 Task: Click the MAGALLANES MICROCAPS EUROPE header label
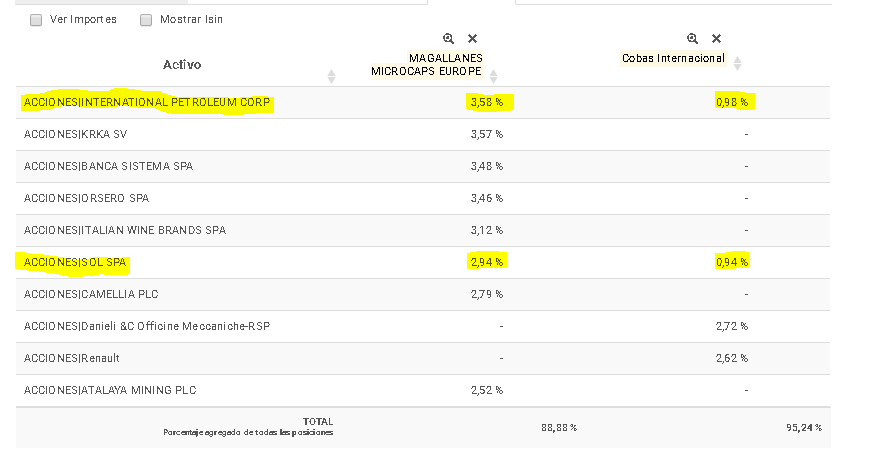(427, 64)
